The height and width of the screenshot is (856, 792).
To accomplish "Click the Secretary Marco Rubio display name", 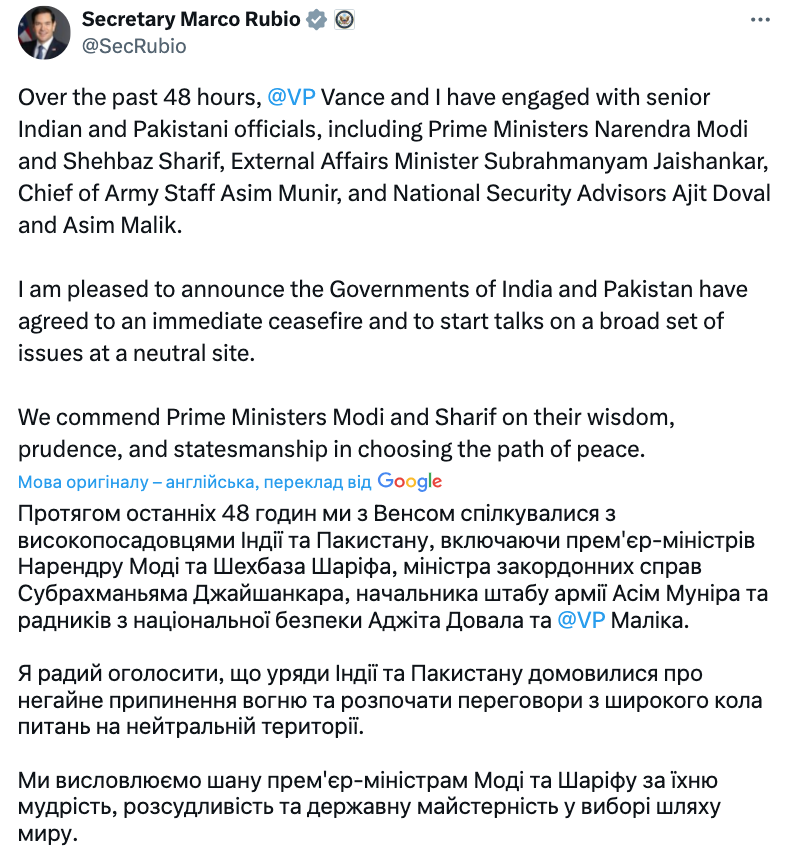I will tap(191, 20).
